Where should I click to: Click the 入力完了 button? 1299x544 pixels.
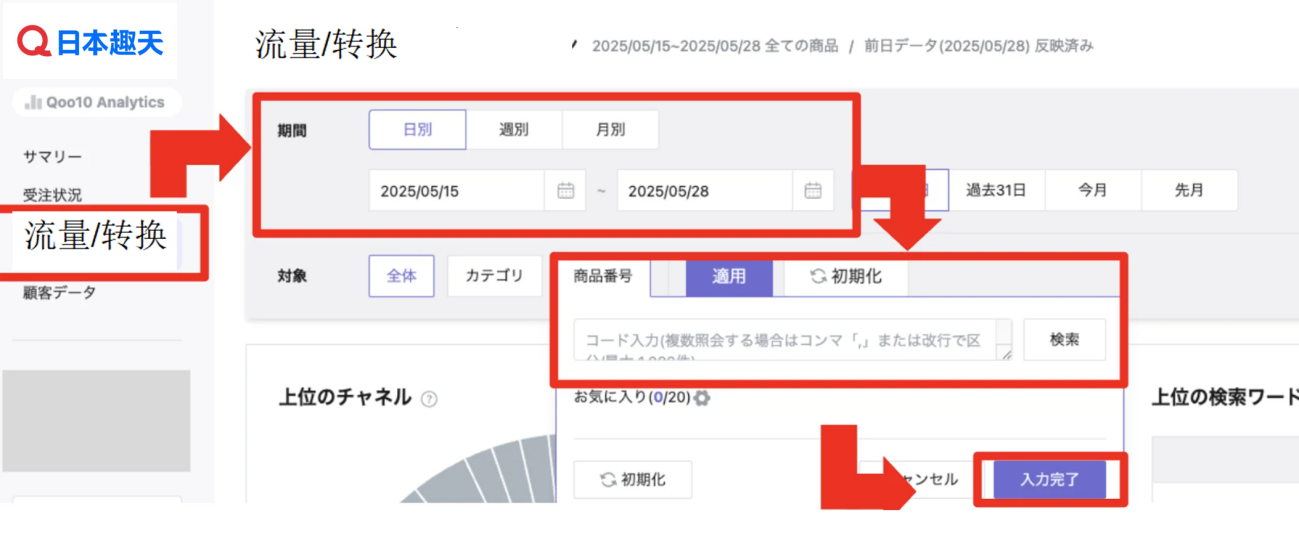point(1050,480)
